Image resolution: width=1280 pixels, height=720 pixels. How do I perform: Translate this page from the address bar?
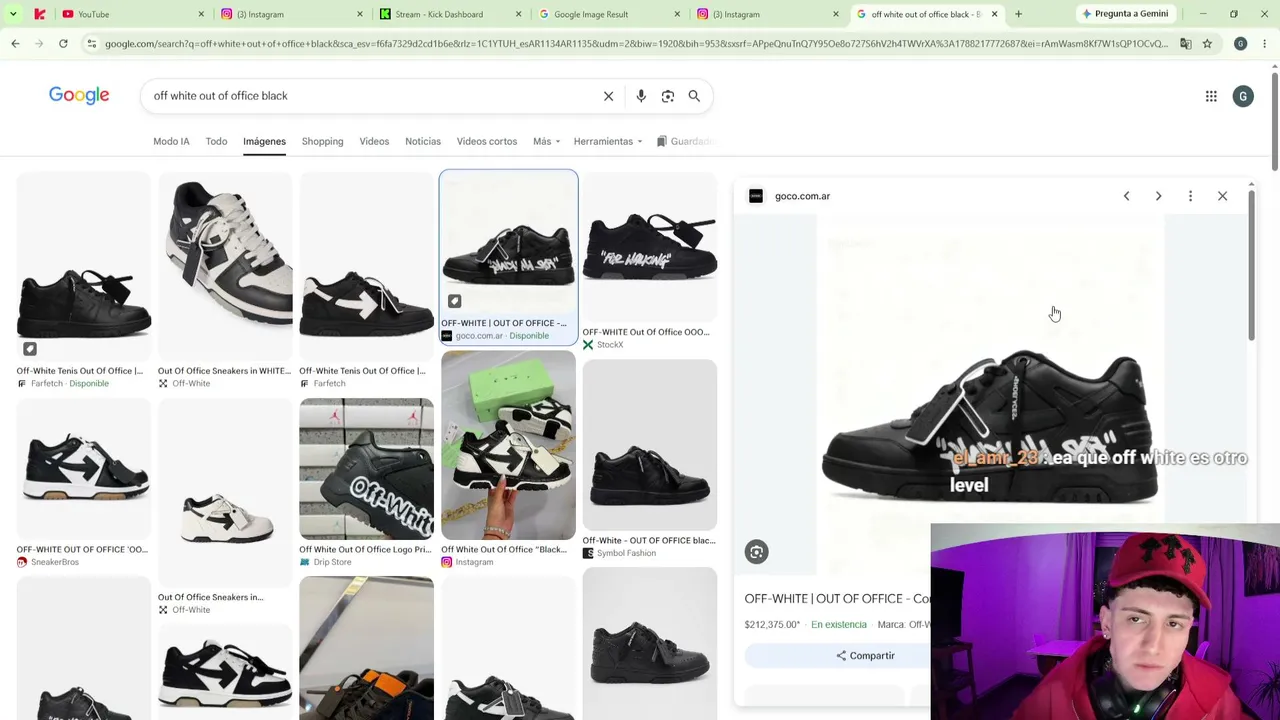click(1185, 44)
